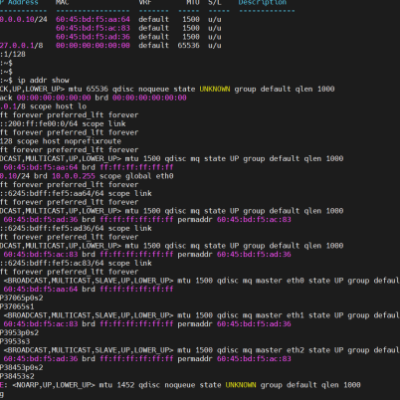Image resolution: width=400 pixels, height=400 pixels.
Task: Select yellow UNKNOWN on the mtu 65536 line
Action: (215, 89)
